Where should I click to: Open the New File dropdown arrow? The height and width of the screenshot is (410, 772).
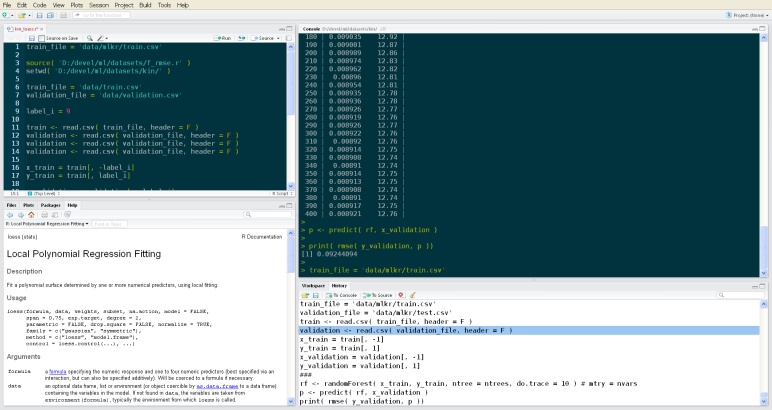click(11, 16)
